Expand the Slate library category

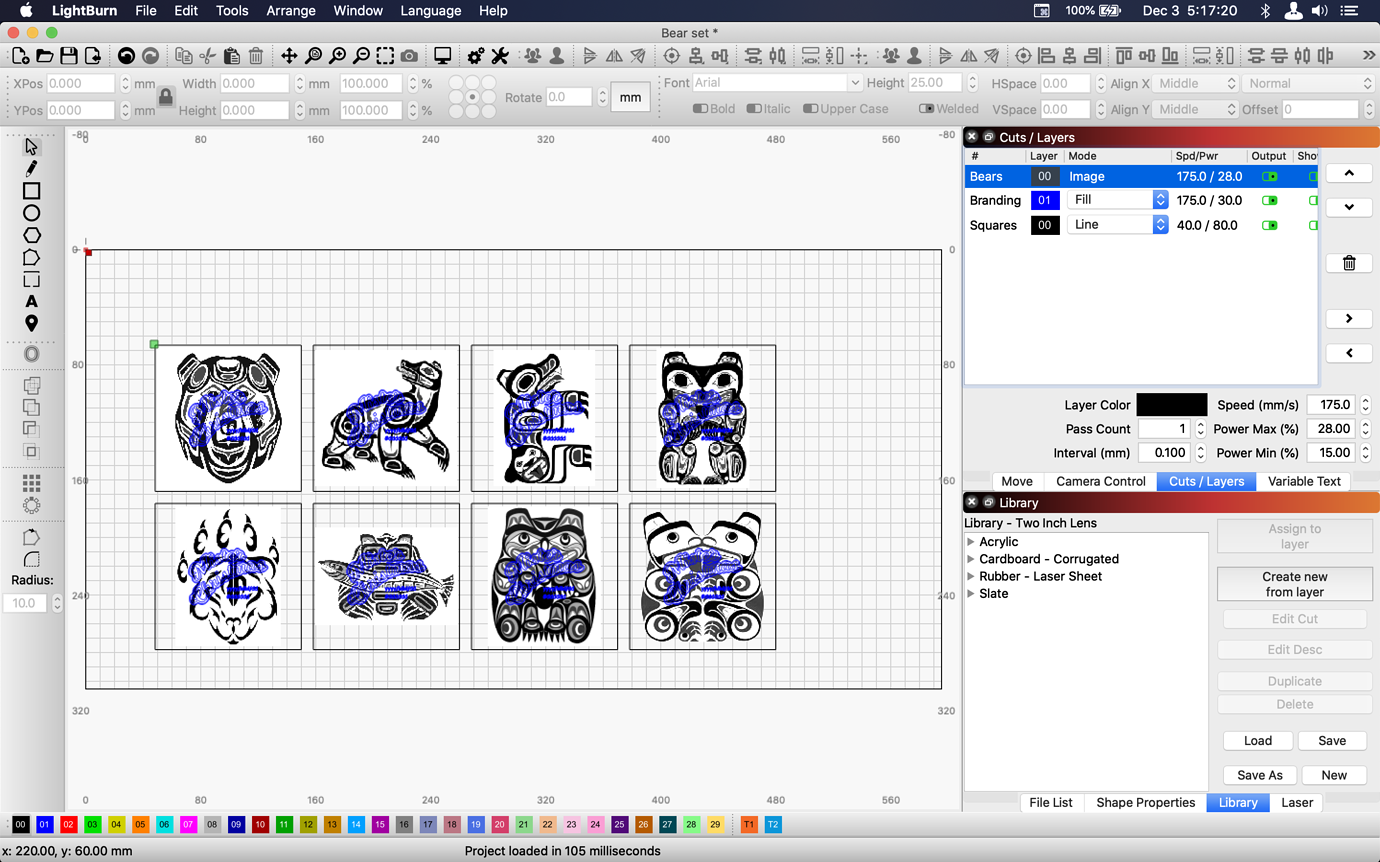(x=971, y=593)
